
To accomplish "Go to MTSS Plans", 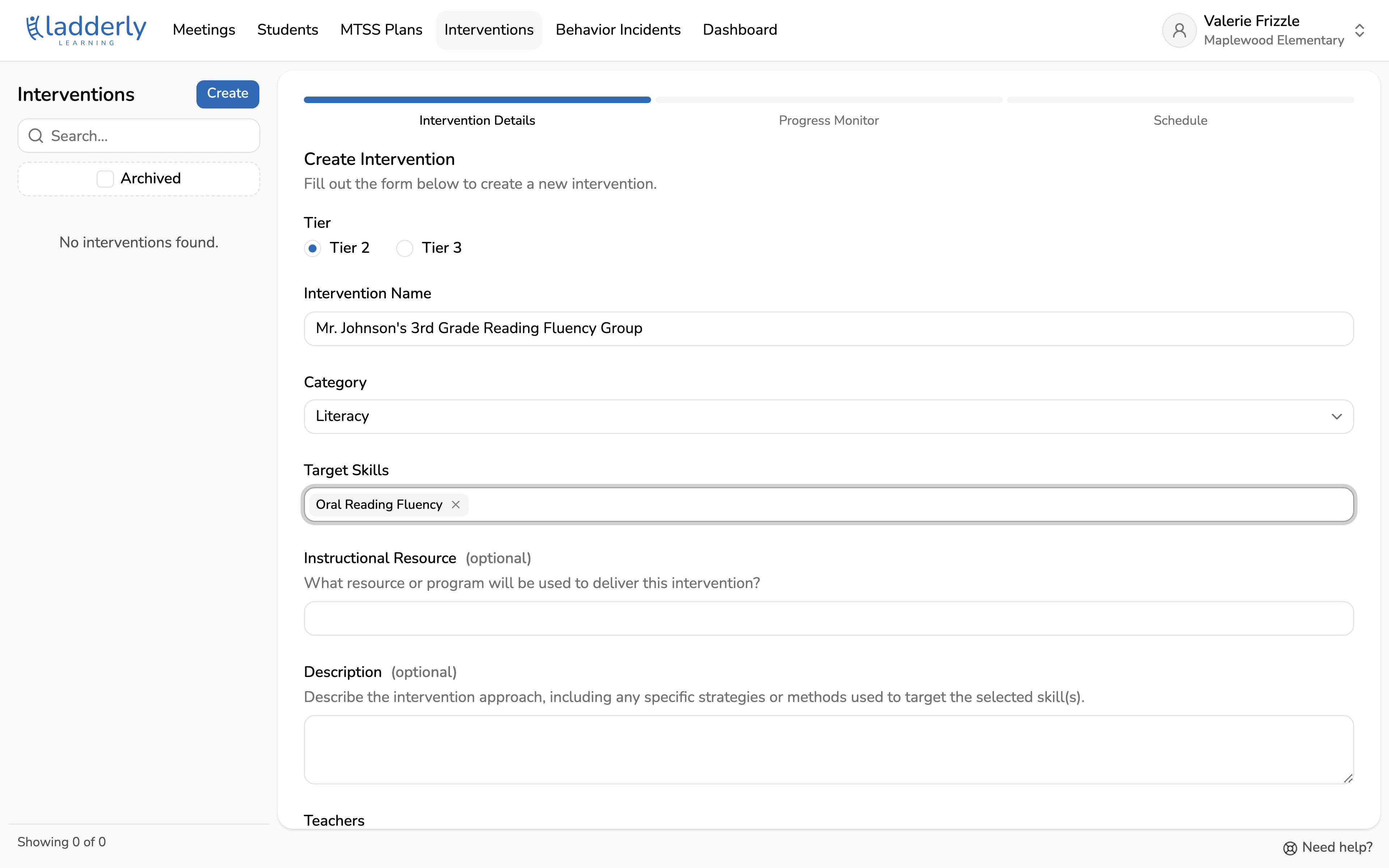I will (381, 30).
